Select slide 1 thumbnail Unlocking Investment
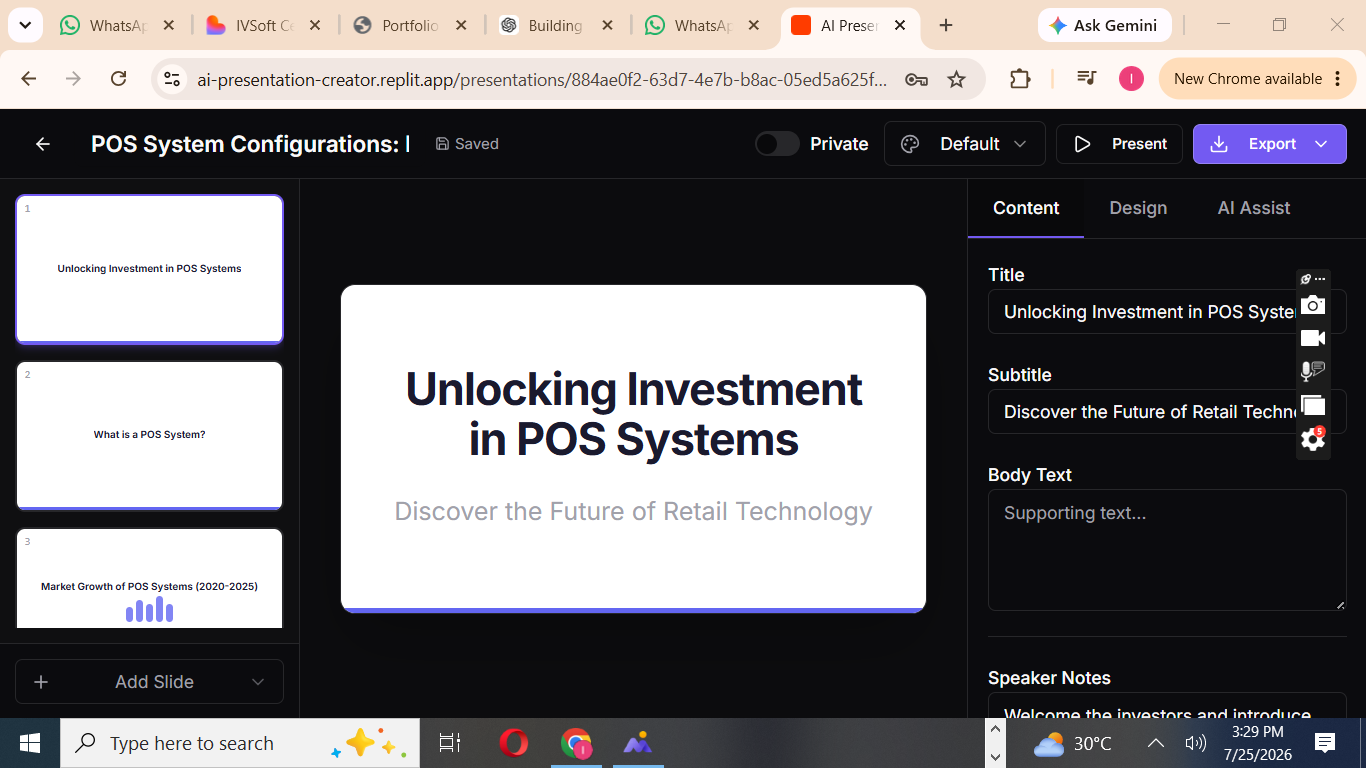This screenshot has height=768, width=1366. [150, 269]
